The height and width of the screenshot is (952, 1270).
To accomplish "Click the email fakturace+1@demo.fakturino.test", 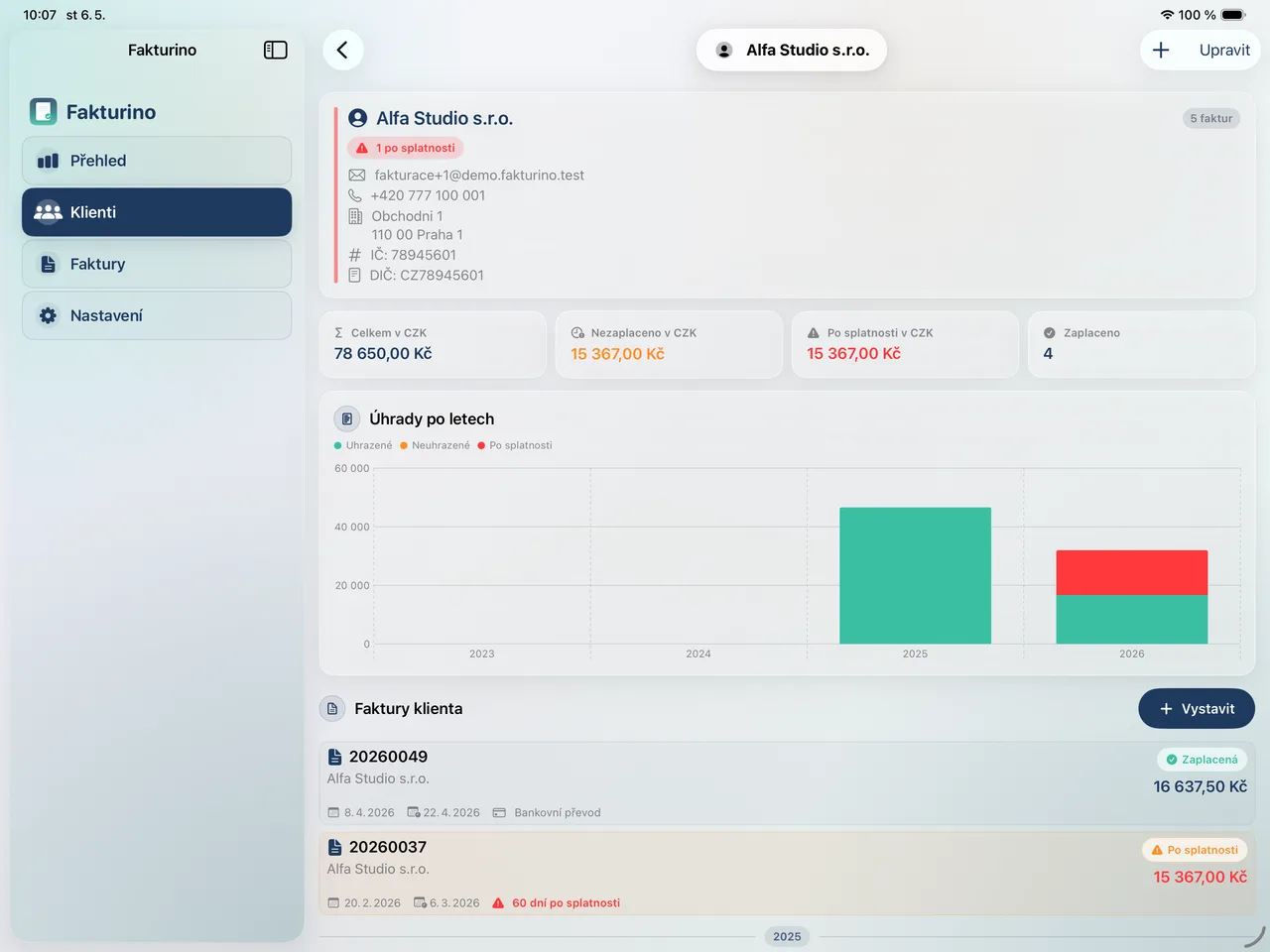I will tap(479, 176).
